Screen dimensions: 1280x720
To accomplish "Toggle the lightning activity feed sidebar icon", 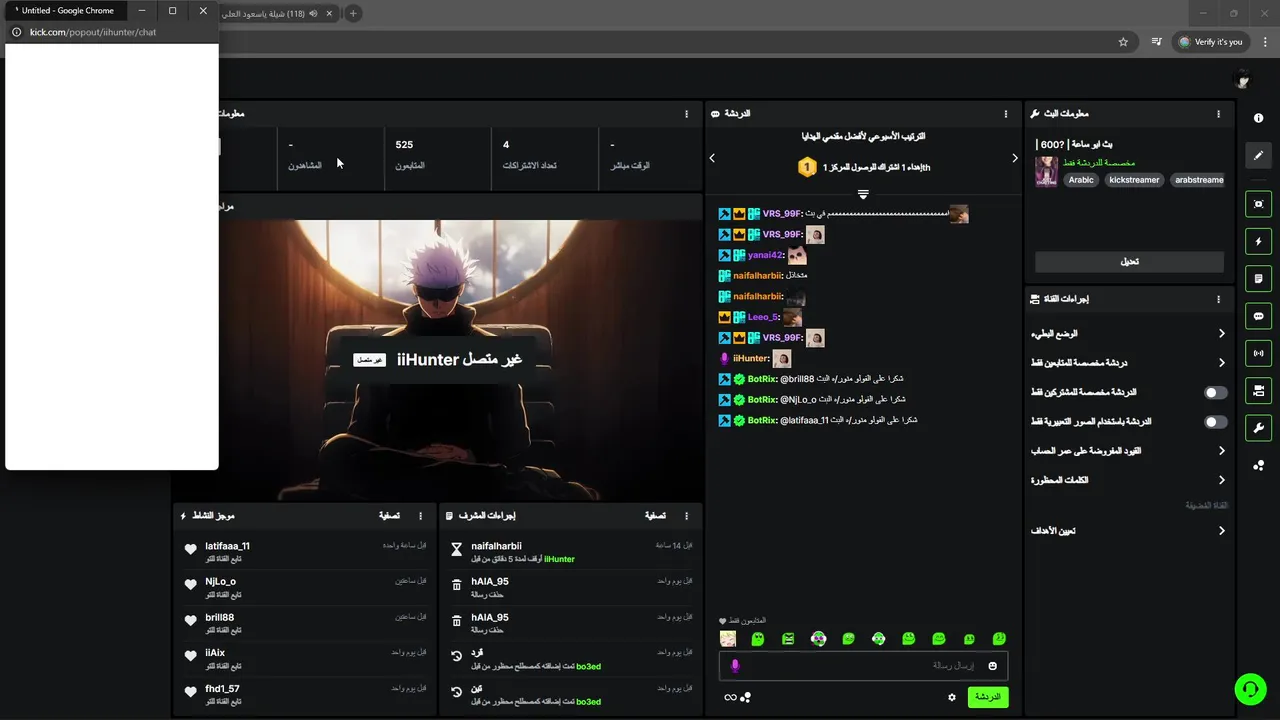I will [x=1258, y=241].
